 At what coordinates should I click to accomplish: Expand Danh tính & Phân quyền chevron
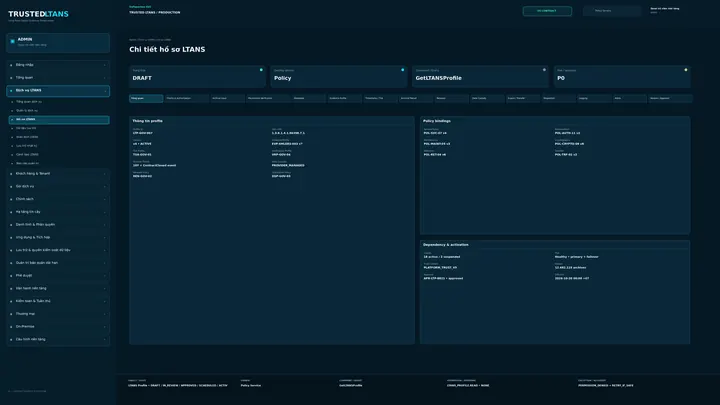coord(105,225)
